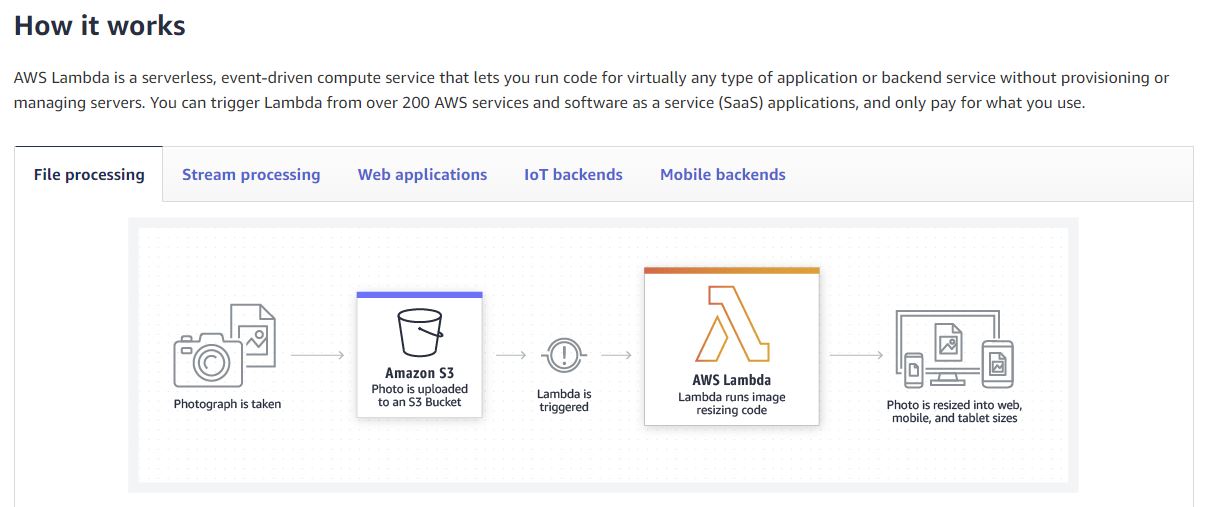
Task: Click the "Photograph is taken" caption
Action: pyautogui.click(x=227, y=405)
